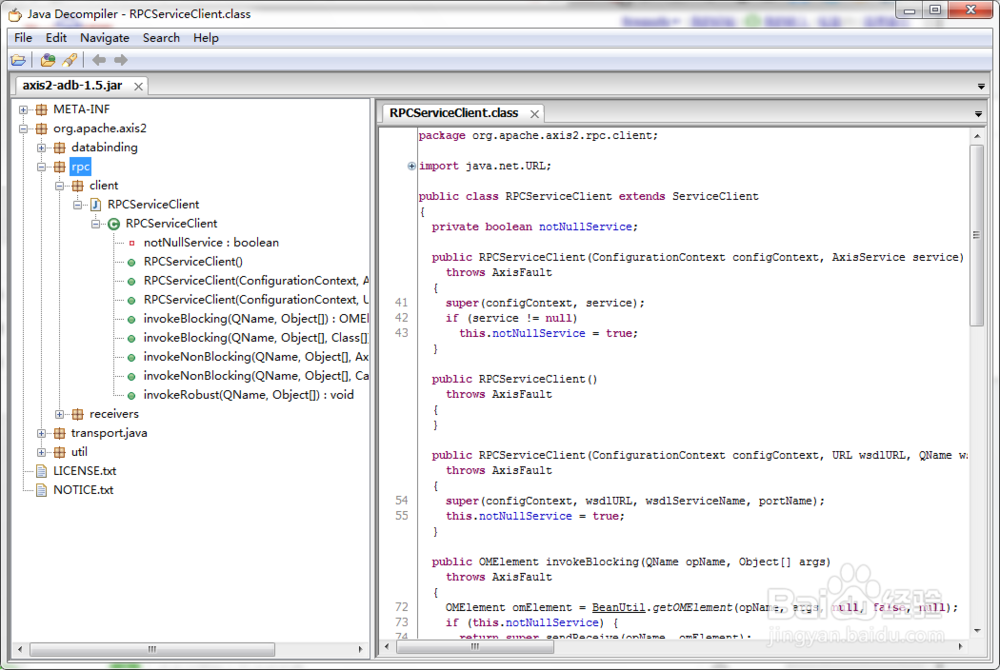The width and height of the screenshot is (1000, 670).
Task: Open the Search menu
Action: point(161,38)
